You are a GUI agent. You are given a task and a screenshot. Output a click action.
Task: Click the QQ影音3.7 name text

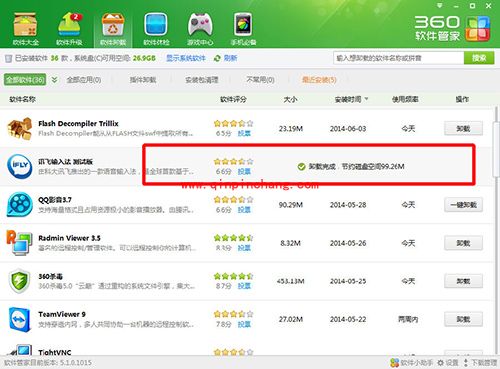55,200
